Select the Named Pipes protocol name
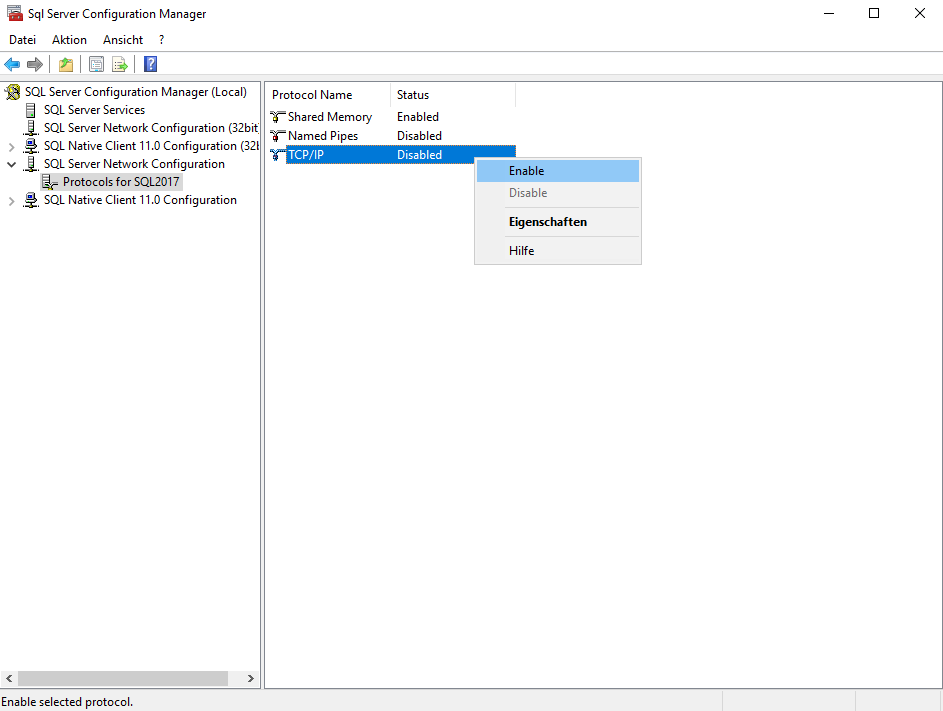Screen dimensions: 943x711 [323, 136]
